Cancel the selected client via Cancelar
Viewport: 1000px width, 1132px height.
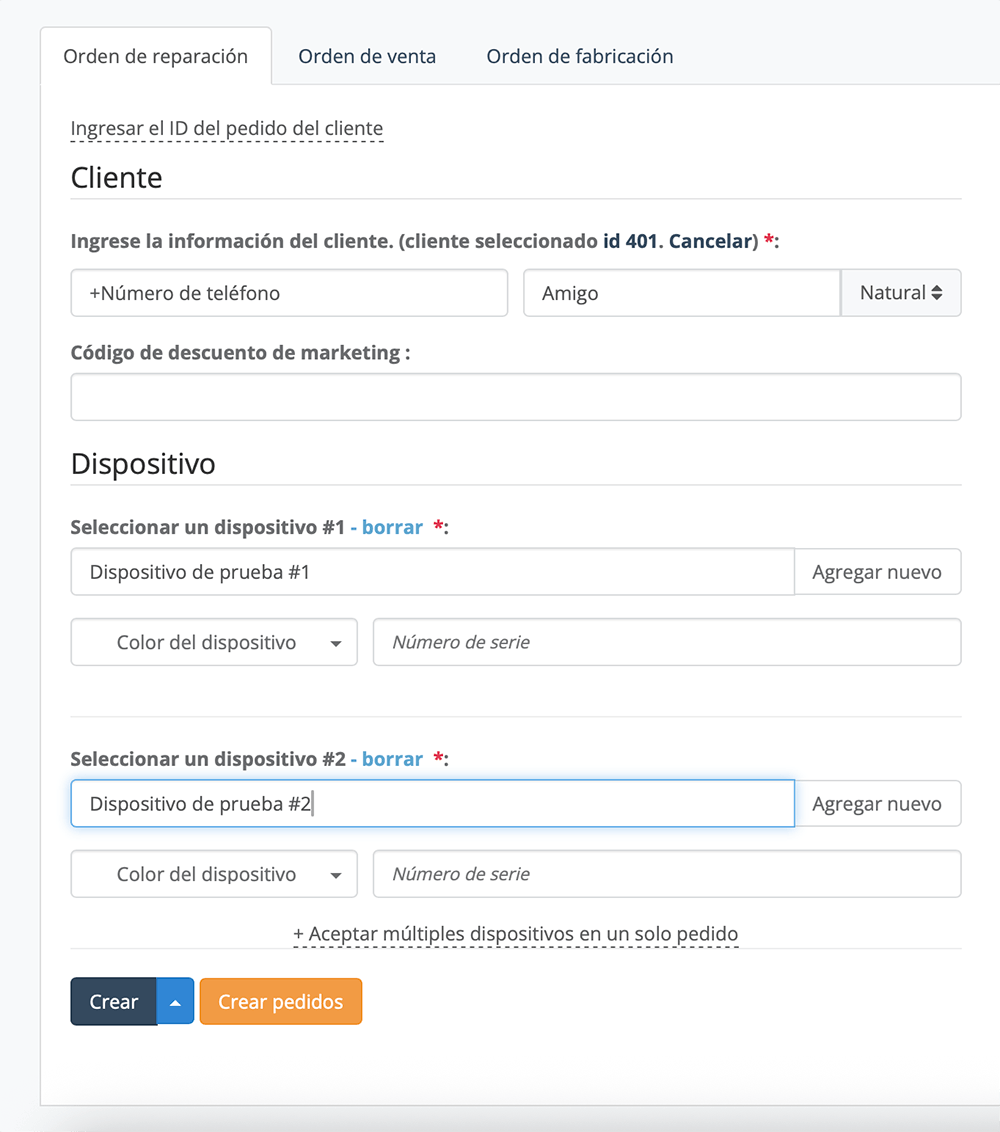pyautogui.click(x=710, y=241)
